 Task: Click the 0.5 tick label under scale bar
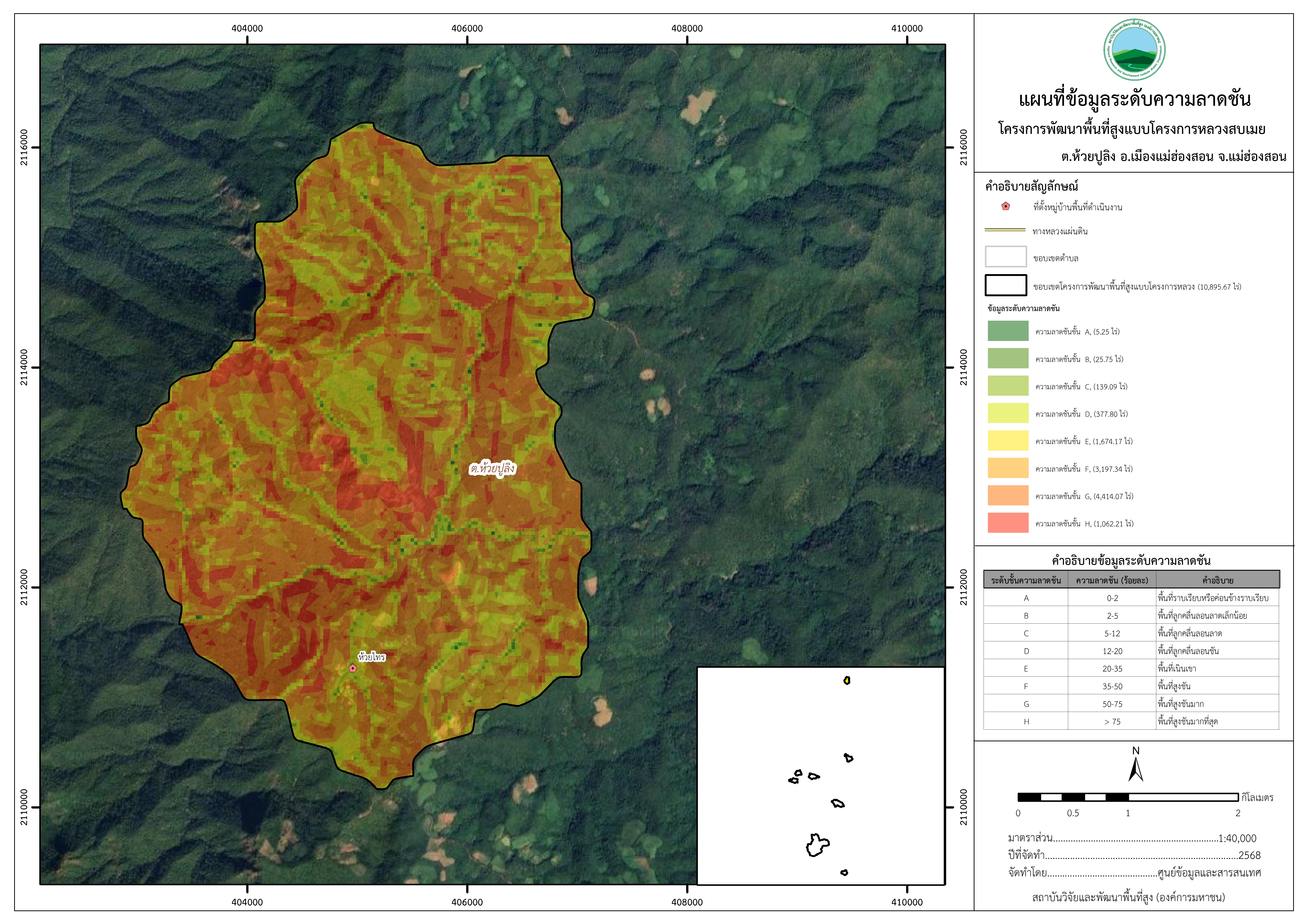tap(1073, 813)
